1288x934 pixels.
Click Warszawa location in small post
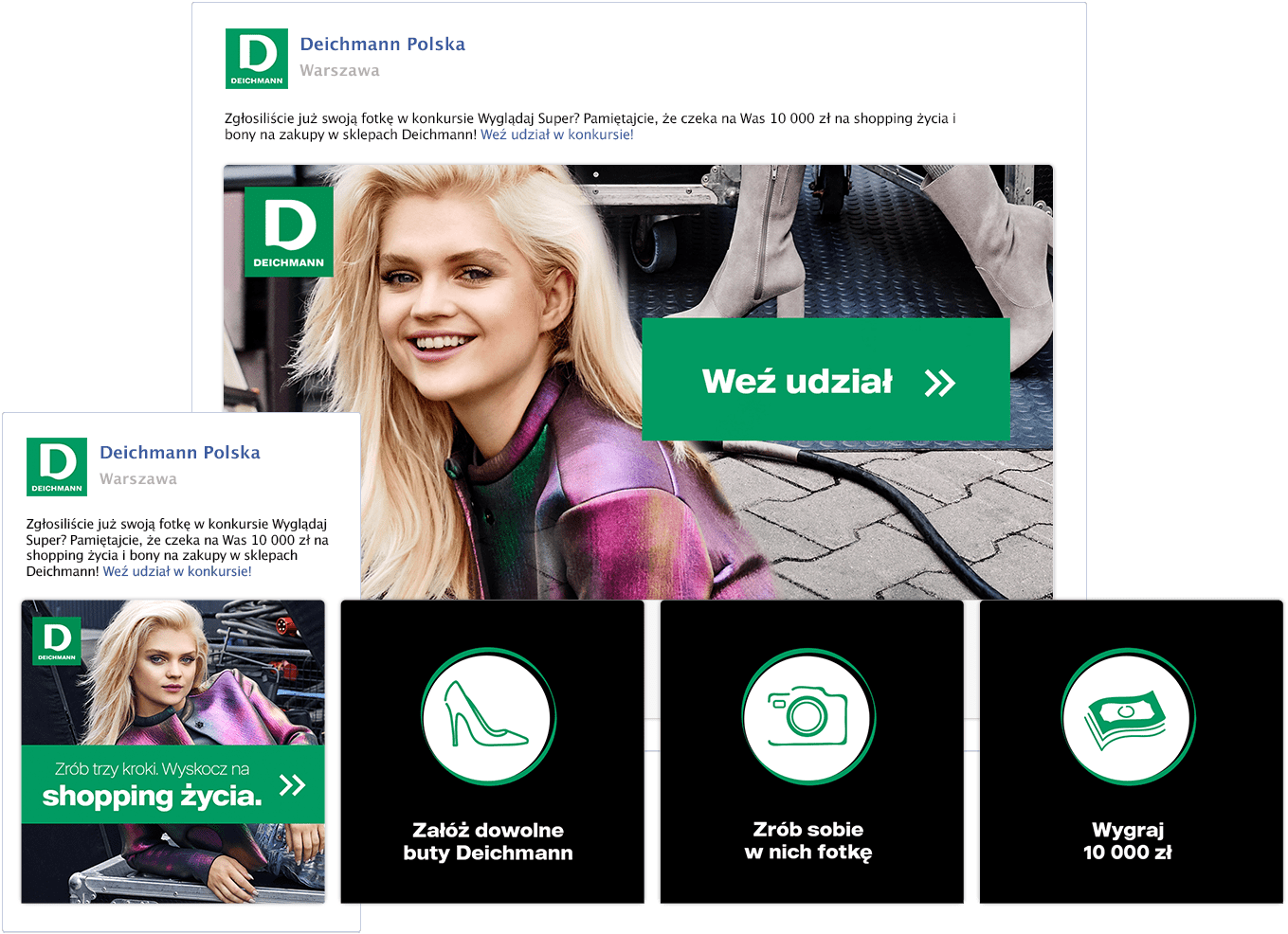click(x=138, y=479)
